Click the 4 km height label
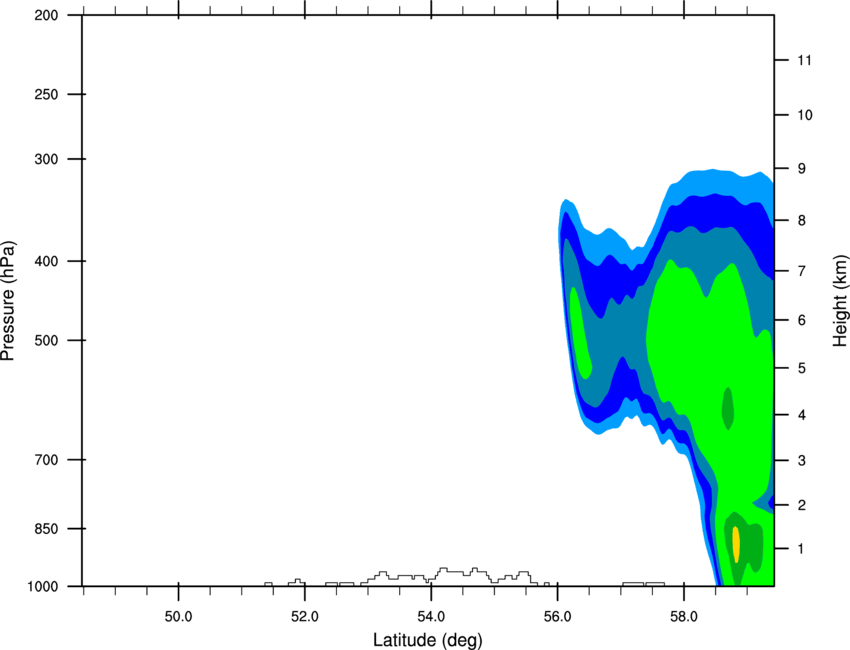 (x=802, y=415)
